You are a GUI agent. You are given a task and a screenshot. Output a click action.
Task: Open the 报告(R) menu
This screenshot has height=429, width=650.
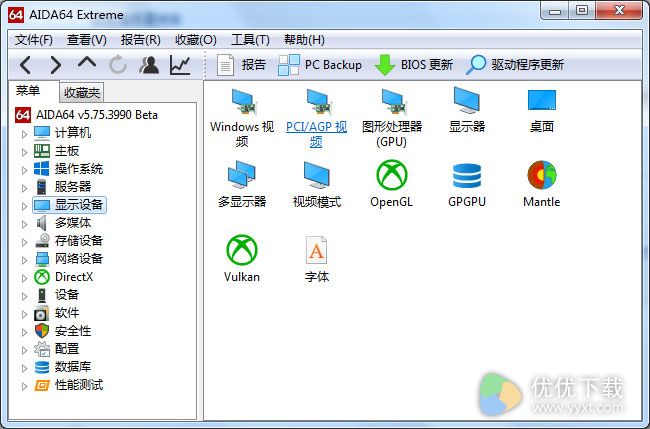click(x=141, y=40)
